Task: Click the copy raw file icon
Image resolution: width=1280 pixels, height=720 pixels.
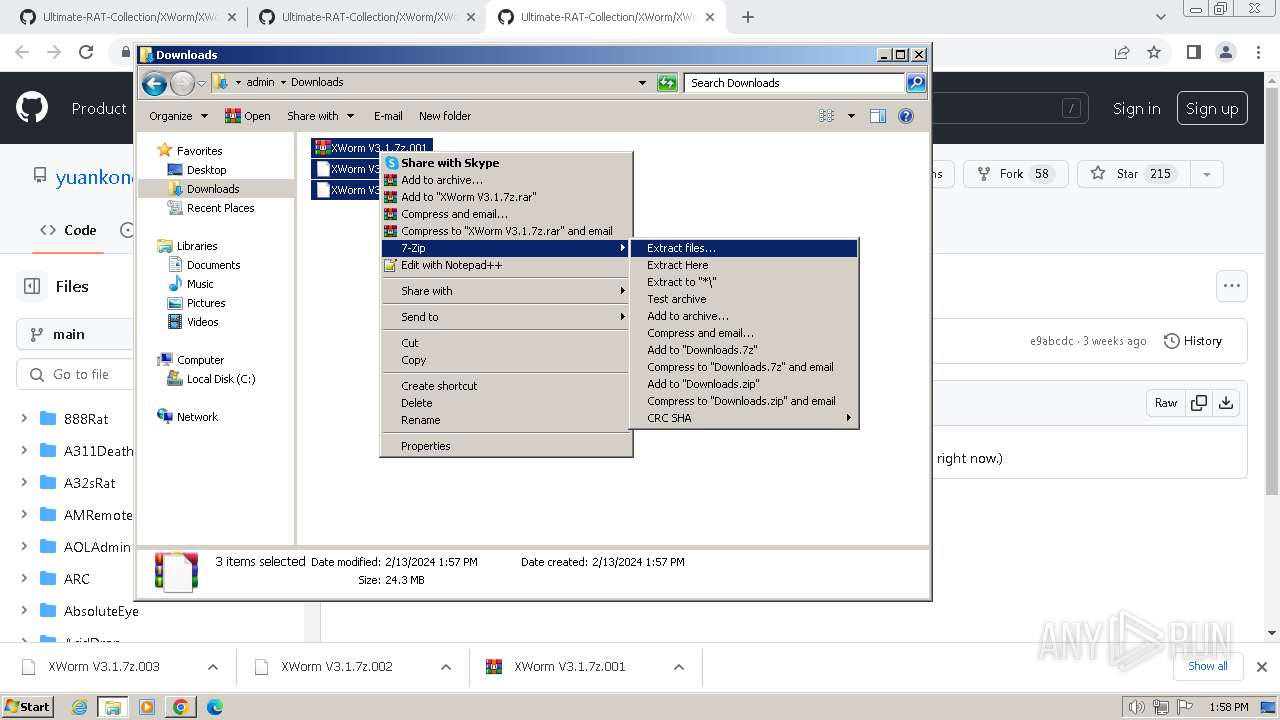Action: (x=1198, y=403)
